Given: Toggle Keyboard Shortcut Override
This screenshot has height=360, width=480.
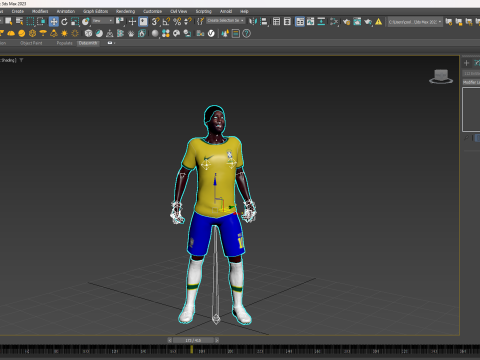Looking at the screenshot, I should point(143,22).
